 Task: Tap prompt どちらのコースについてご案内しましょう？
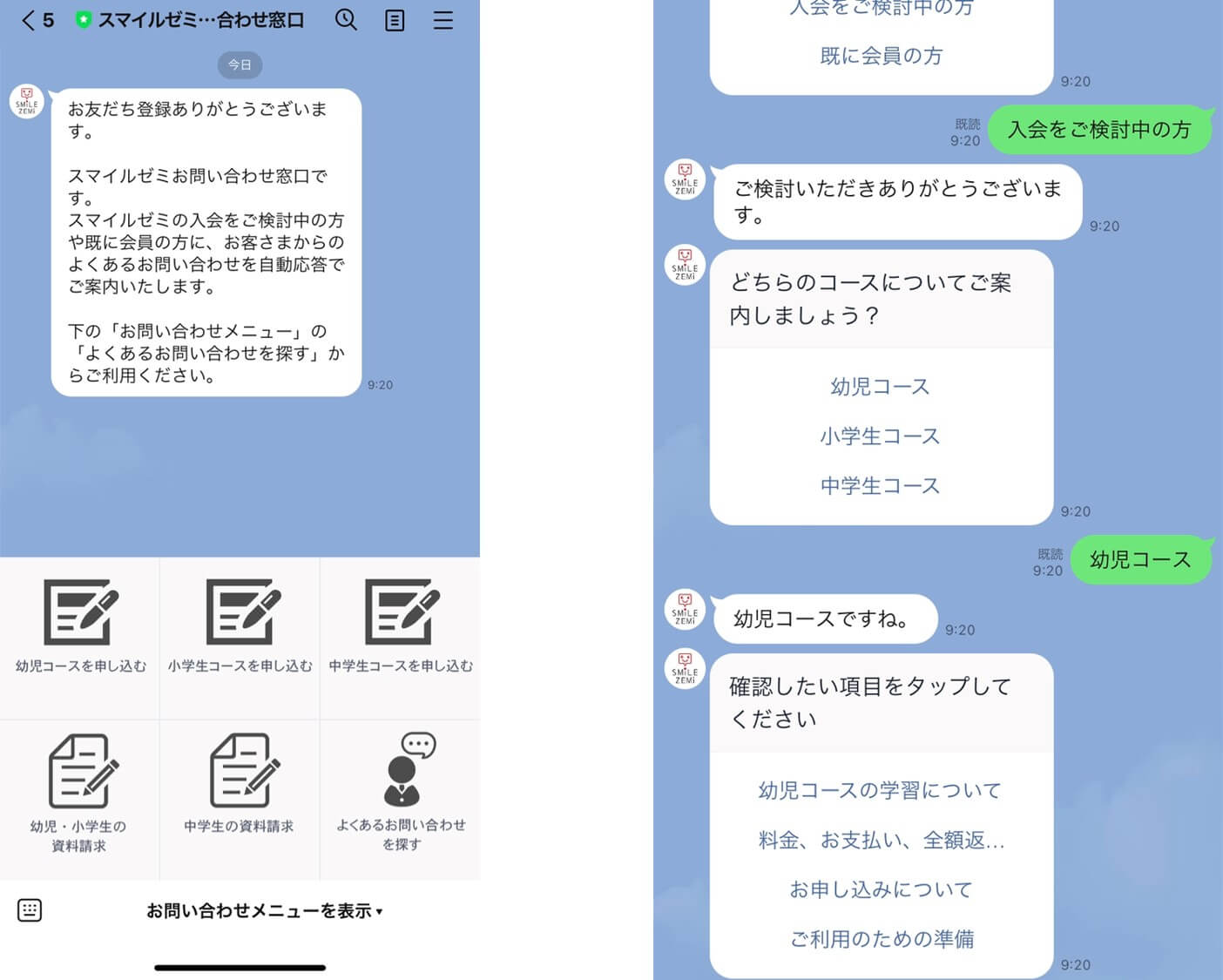(871, 299)
